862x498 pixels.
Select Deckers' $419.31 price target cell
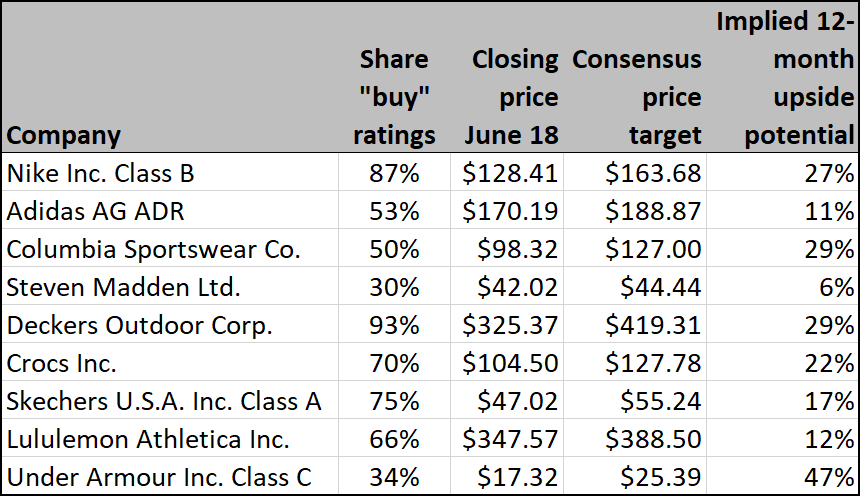(653, 326)
